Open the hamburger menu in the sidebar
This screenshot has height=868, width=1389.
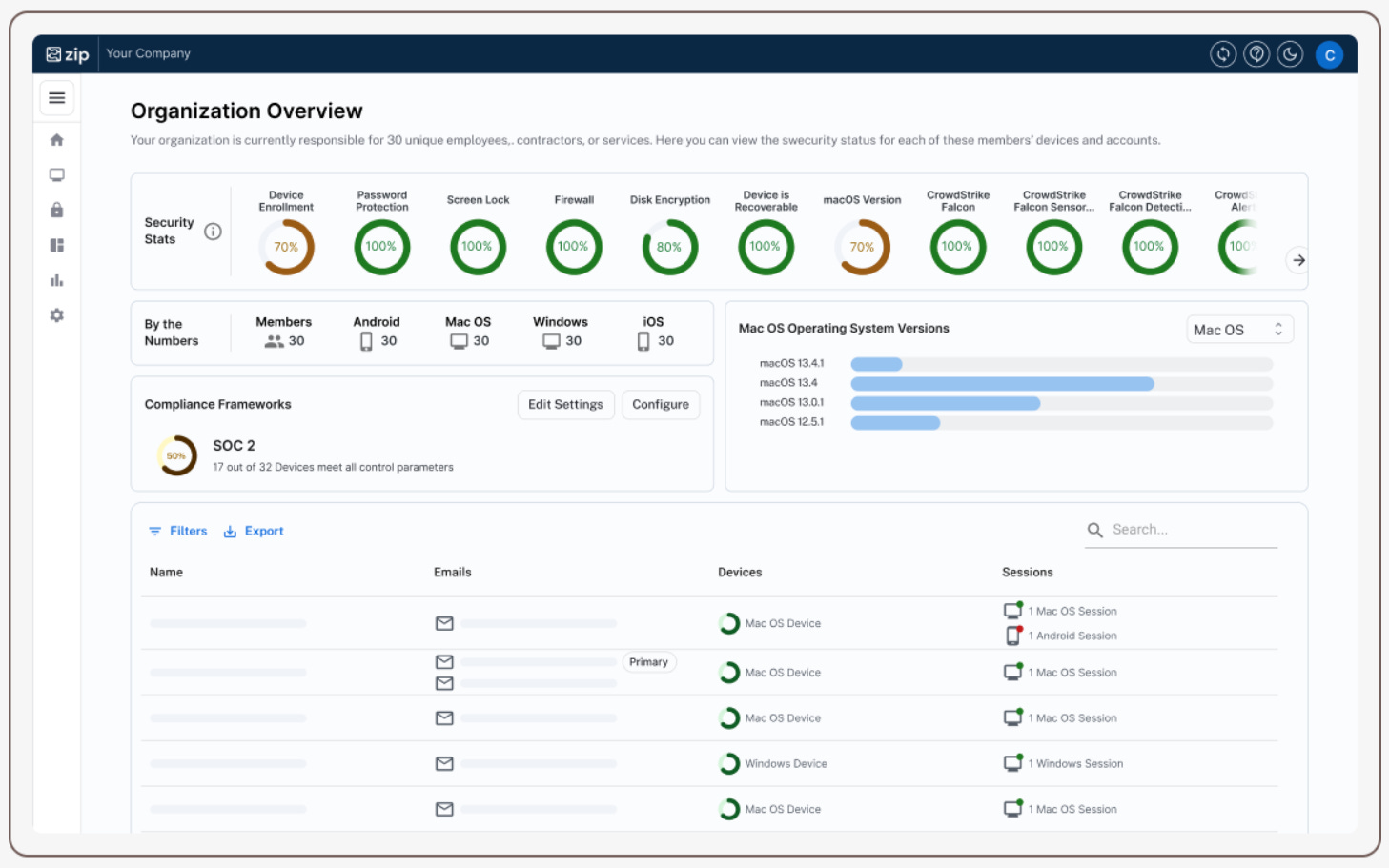(x=57, y=97)
